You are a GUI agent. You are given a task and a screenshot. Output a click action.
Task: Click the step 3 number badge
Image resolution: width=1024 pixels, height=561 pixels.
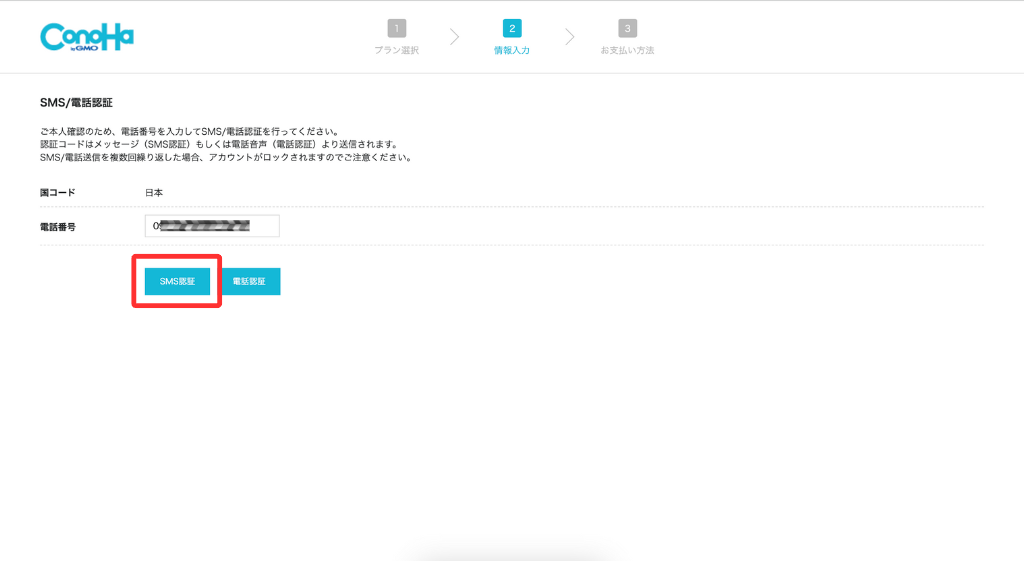point(627,28)
